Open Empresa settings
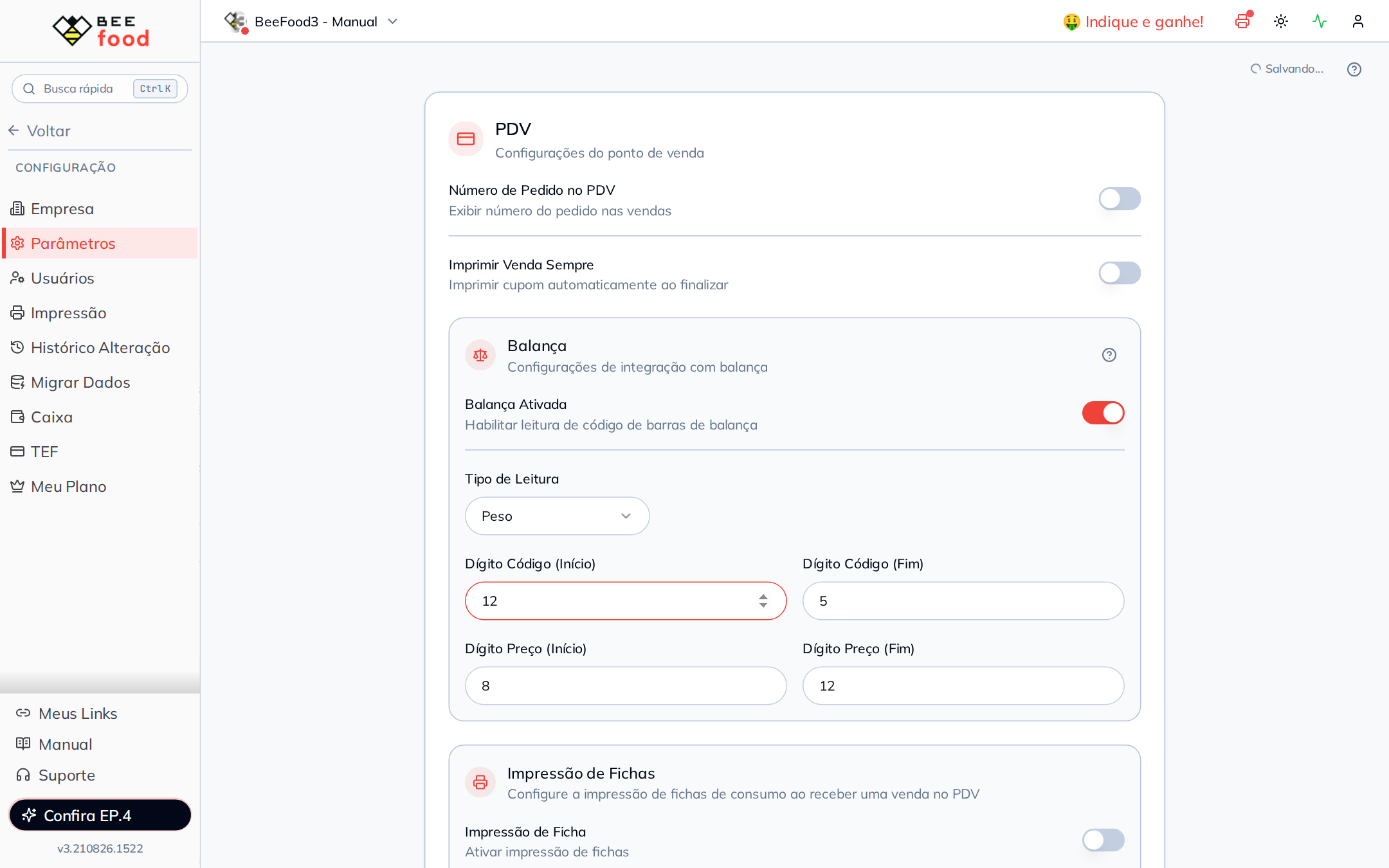This screenshot has height=868, width=1389. (100, 208)
